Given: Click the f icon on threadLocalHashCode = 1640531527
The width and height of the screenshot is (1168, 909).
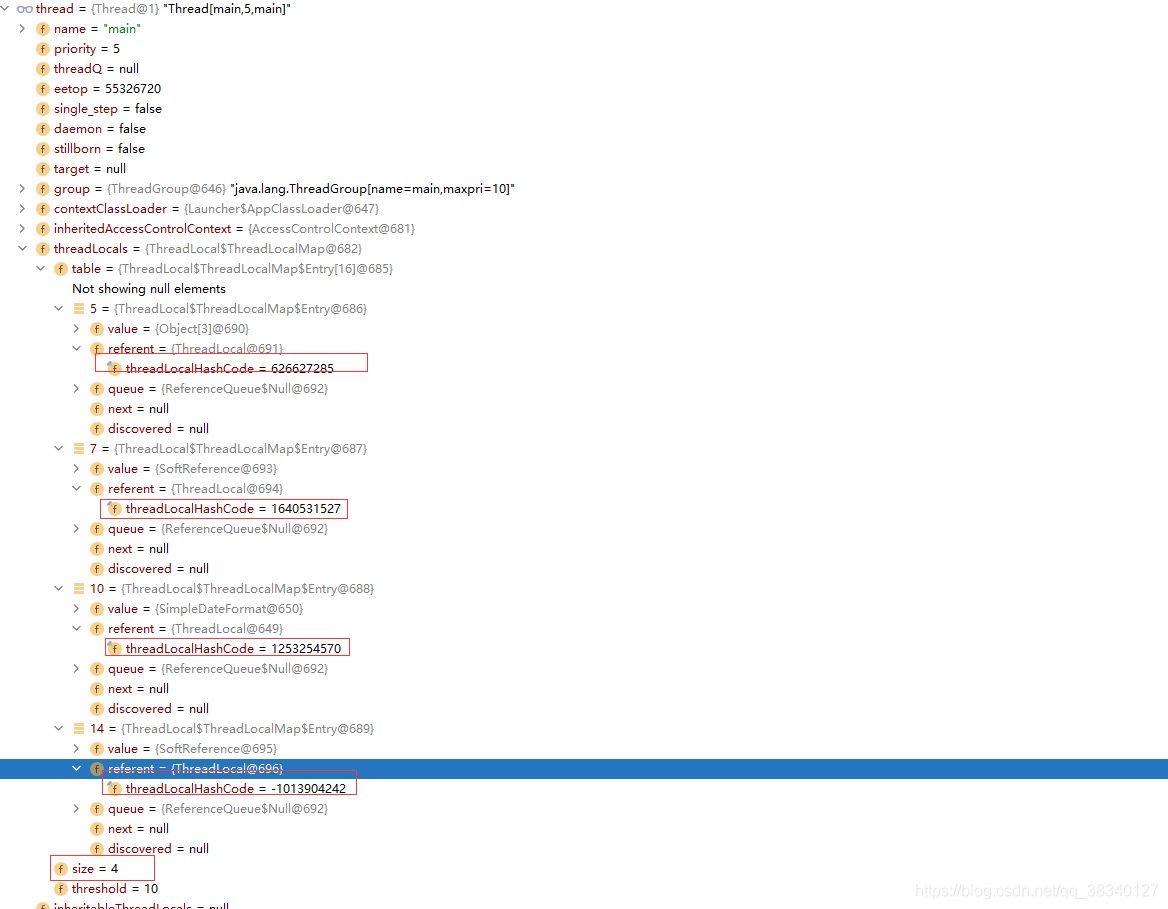Looking at the screenshot, I should click(114, 508).
